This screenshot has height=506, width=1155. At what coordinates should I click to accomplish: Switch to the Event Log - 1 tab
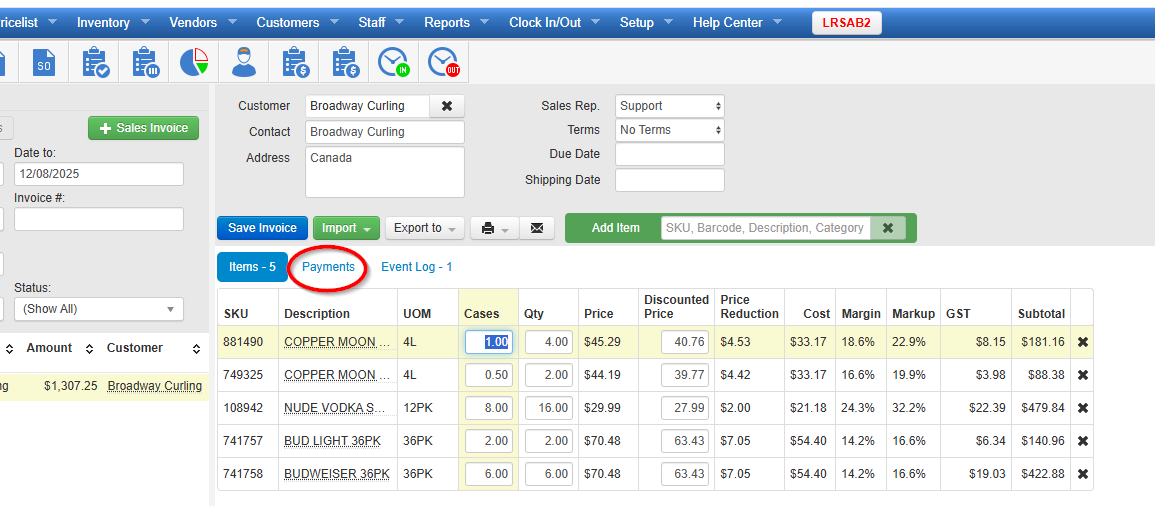(x=416, y=267)
